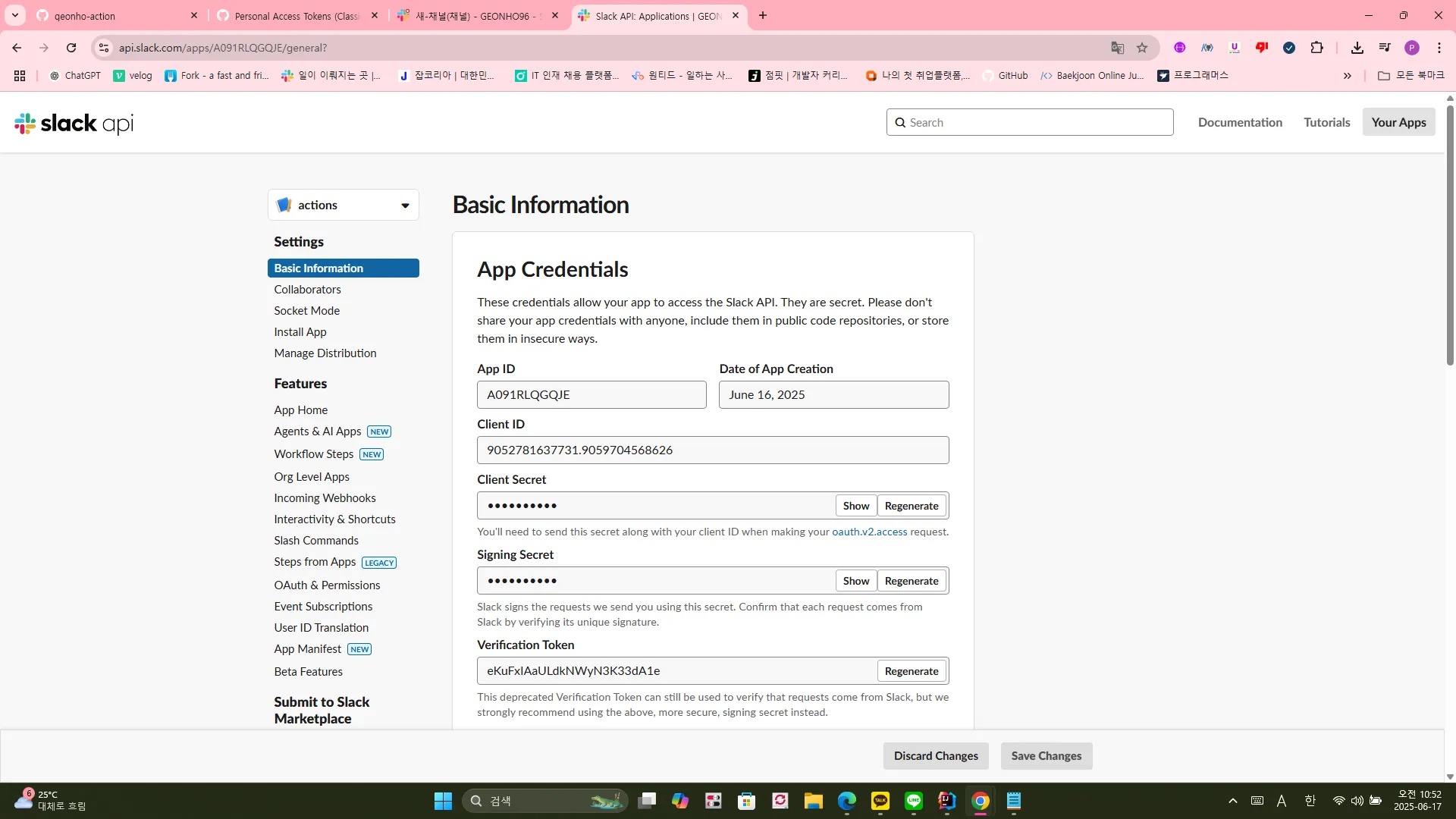Screen dimensions: 1456x819
Task: Open File Explorer from taskbar
Action: [x=814, y=801]
